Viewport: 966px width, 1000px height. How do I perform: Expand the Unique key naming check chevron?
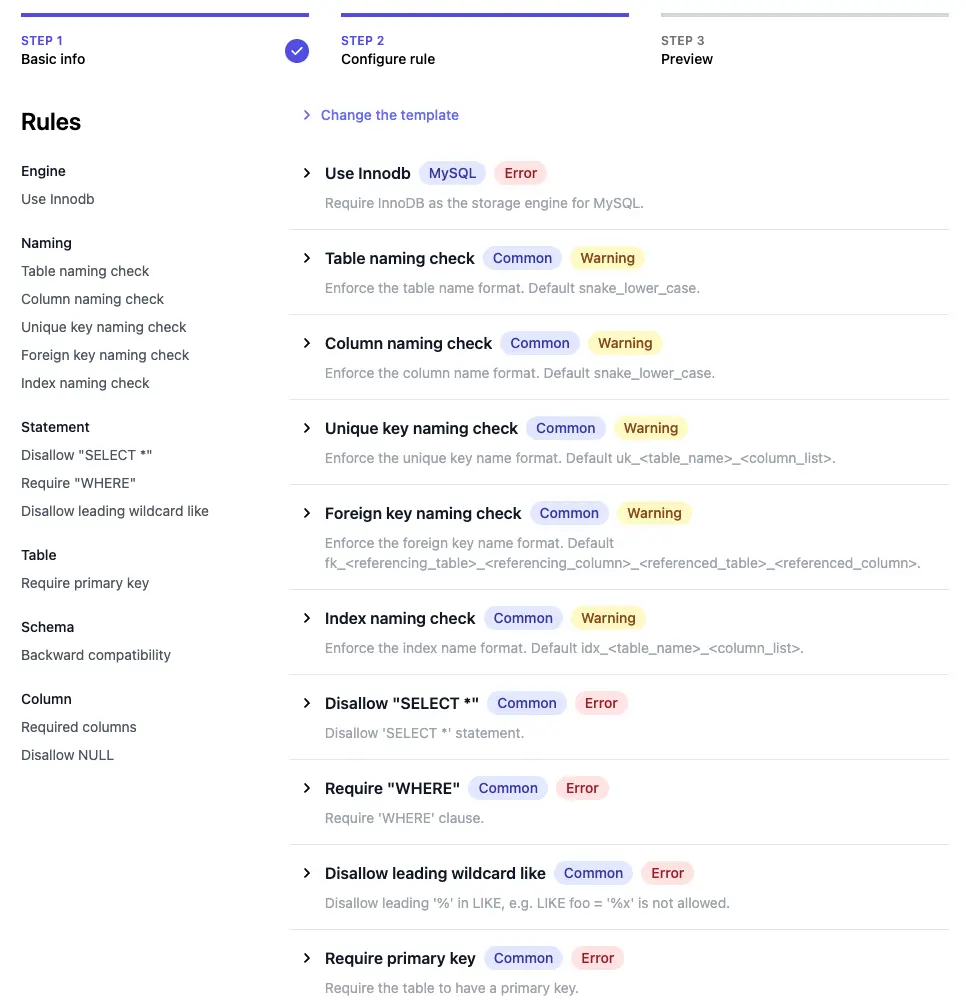coord(307,428)
